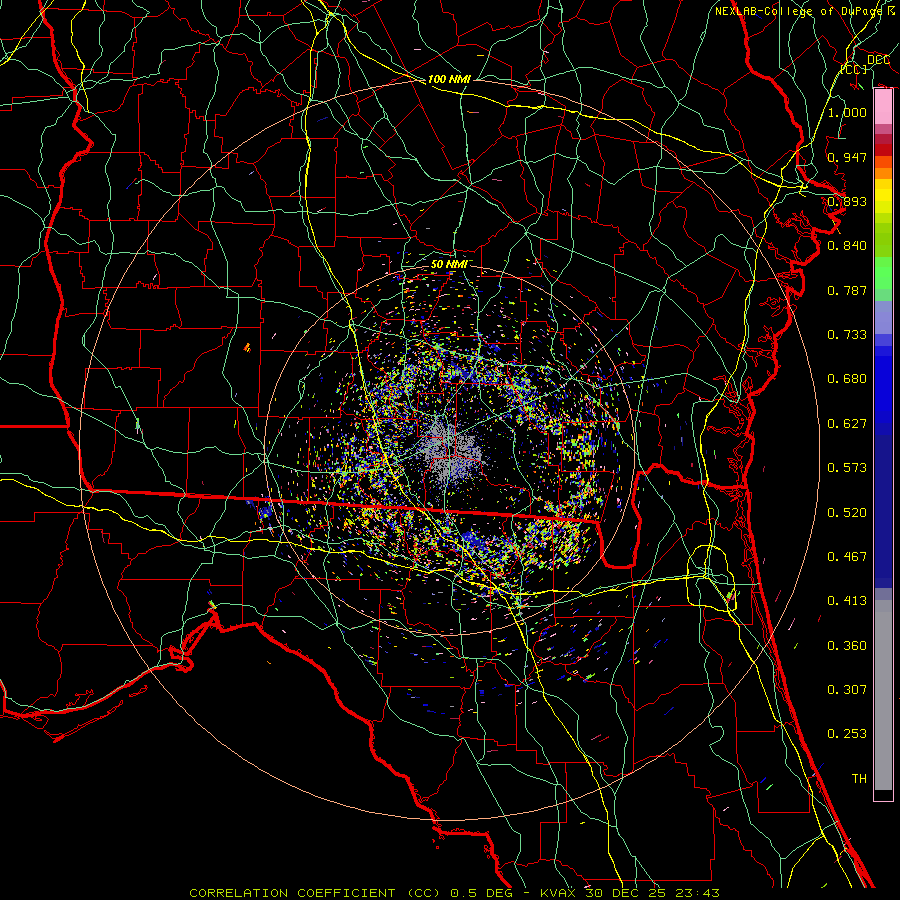Click the pink top segment of color bar
The height and width of the screenshot is (900, 900).
(x=883, y=107)
